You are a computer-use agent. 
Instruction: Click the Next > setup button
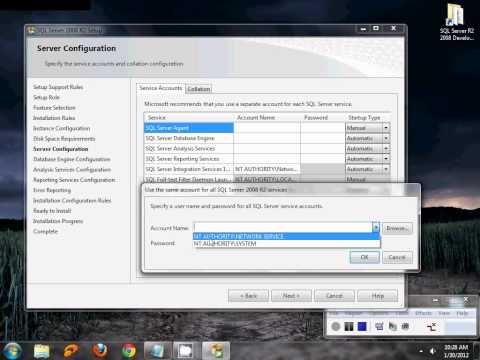pos(291,296)
